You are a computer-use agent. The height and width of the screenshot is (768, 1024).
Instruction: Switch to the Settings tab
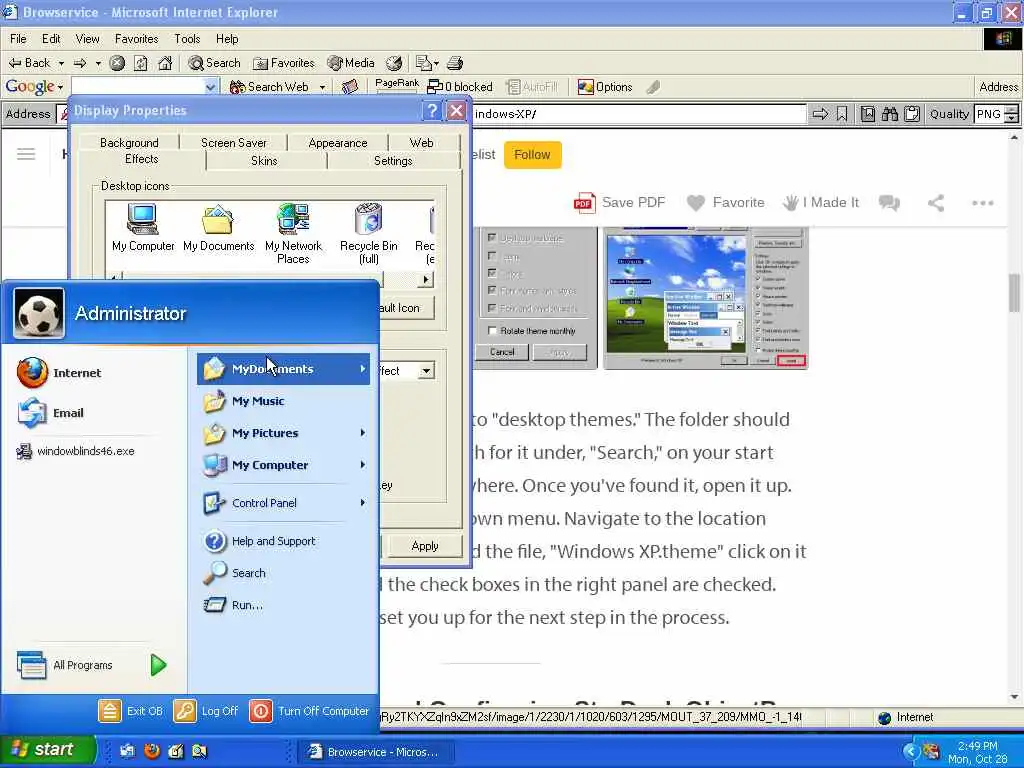point(393,161)
